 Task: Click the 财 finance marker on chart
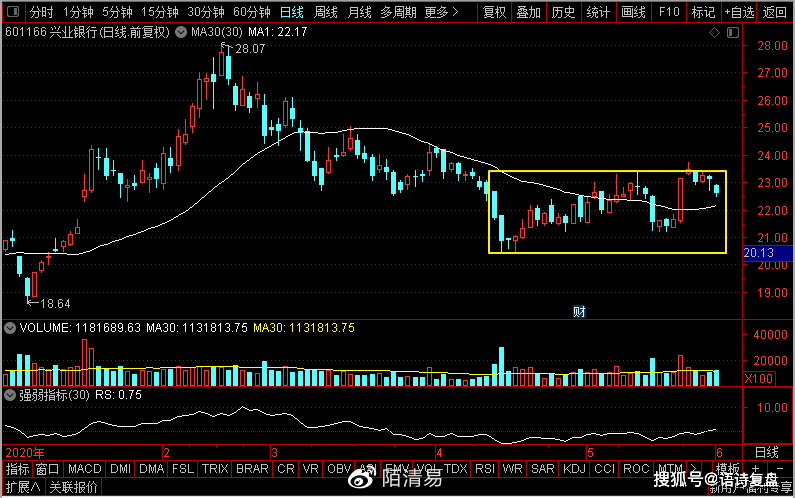click(x=578, y=311)
